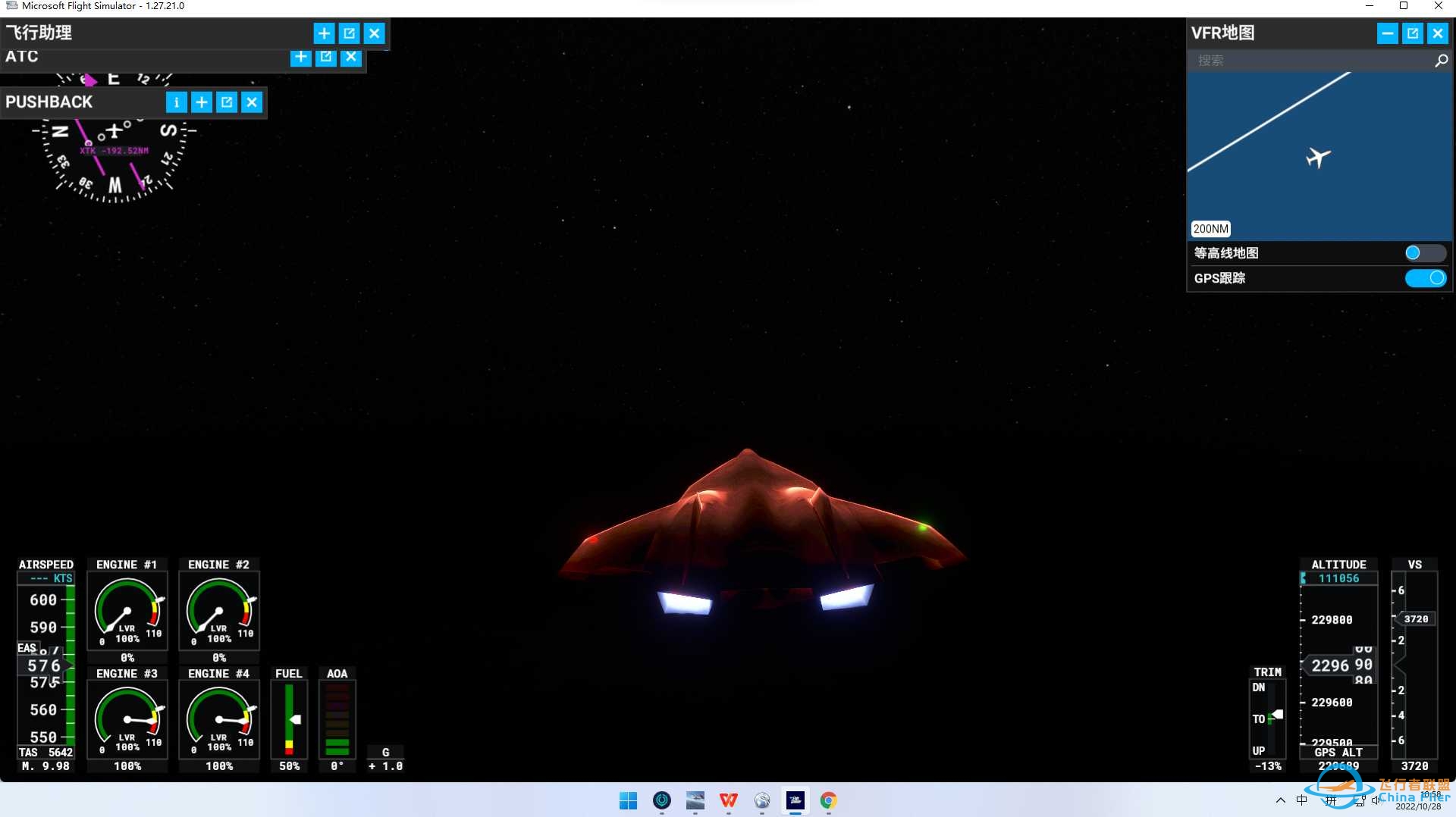Open the round dark-blue taskbar app icon
Screen dimensions: 1456x817
pyautogui.click(x=662, y=800)
